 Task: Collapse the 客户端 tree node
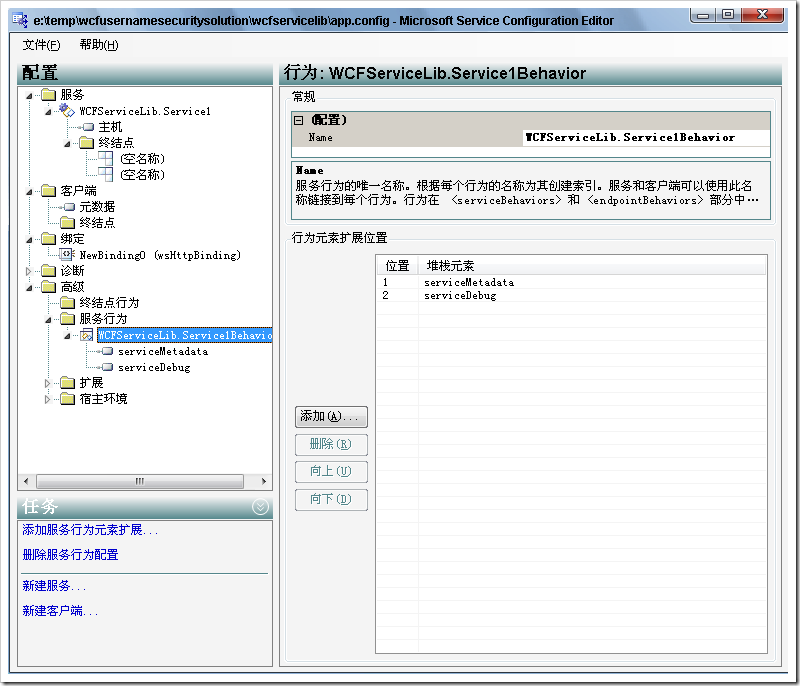click(29, 192)
